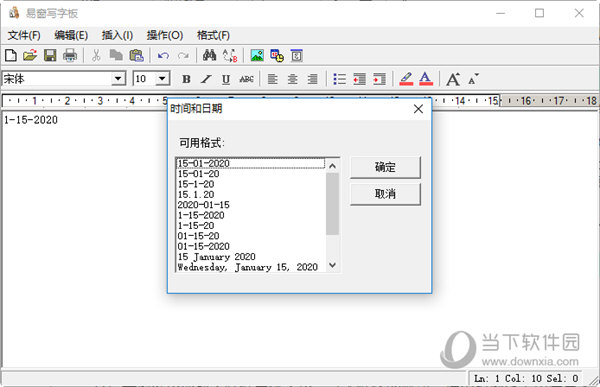Screen dimensions: 600x387
Task: Insert date and time toolbar icon
Action: (x=277, y=56)
